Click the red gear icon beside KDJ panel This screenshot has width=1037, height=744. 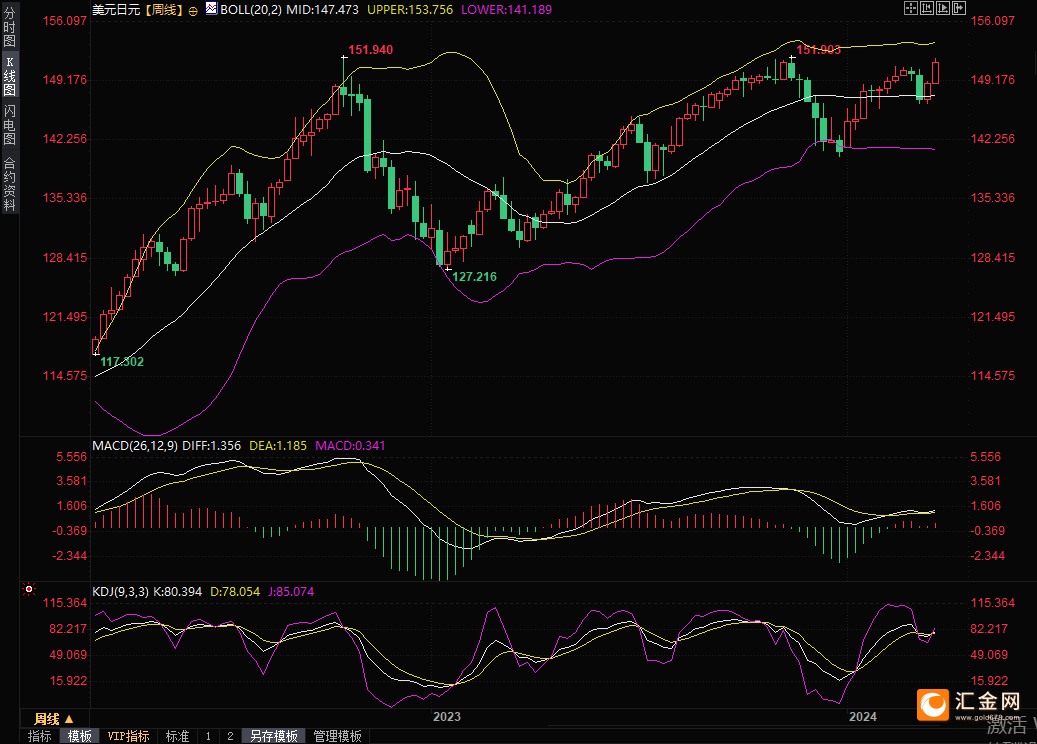[x=27, y=591]
